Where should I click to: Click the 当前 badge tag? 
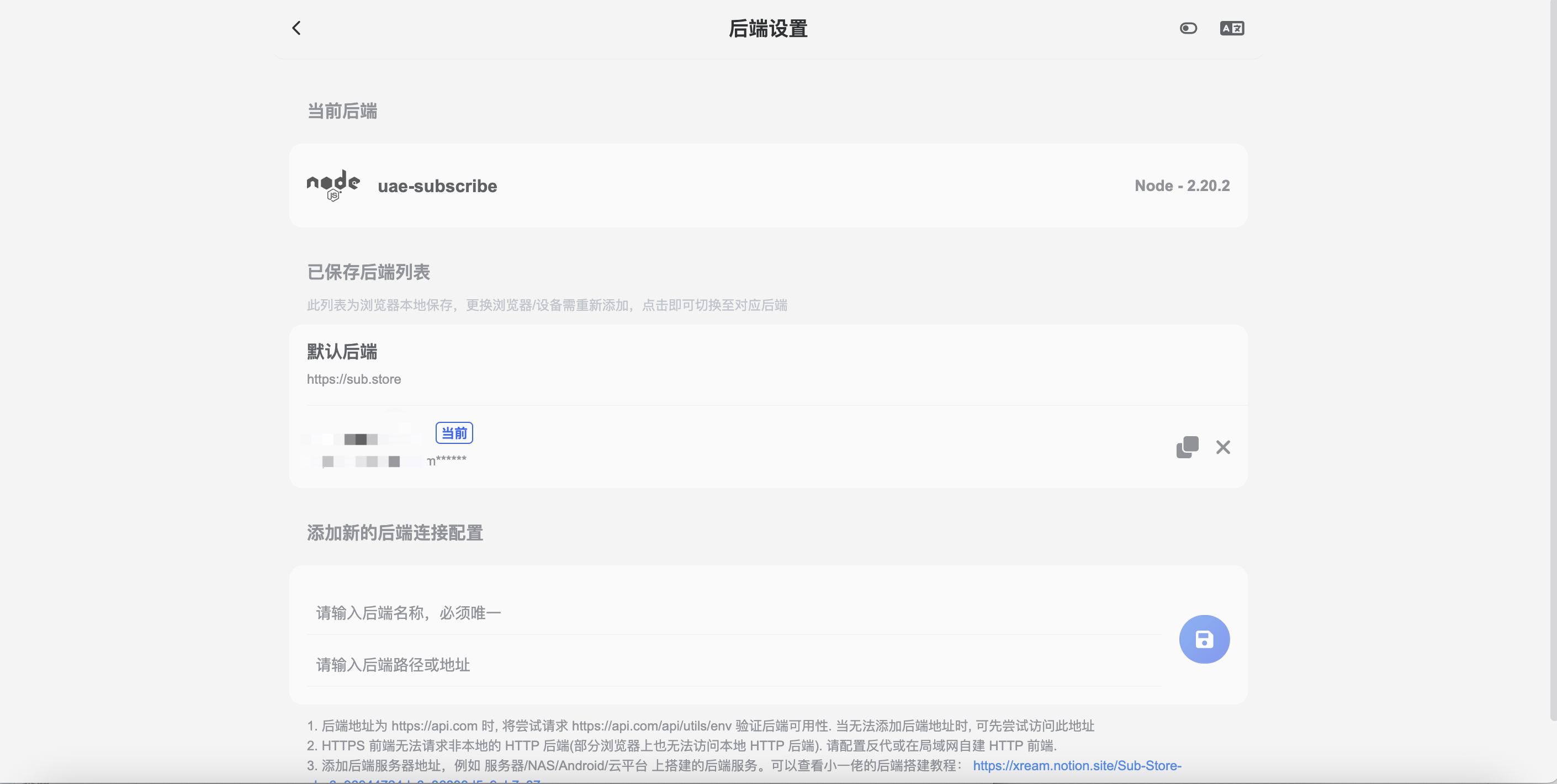(454, 433)
